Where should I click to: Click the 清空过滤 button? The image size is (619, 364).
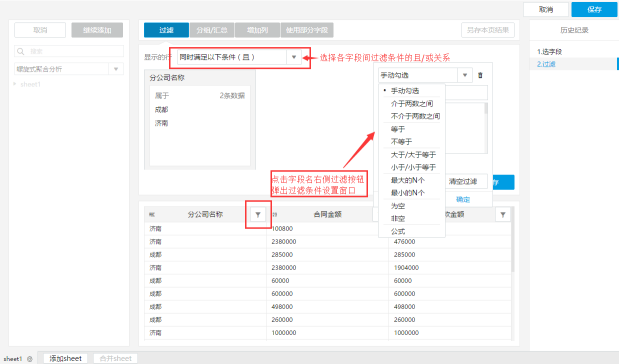463,182
